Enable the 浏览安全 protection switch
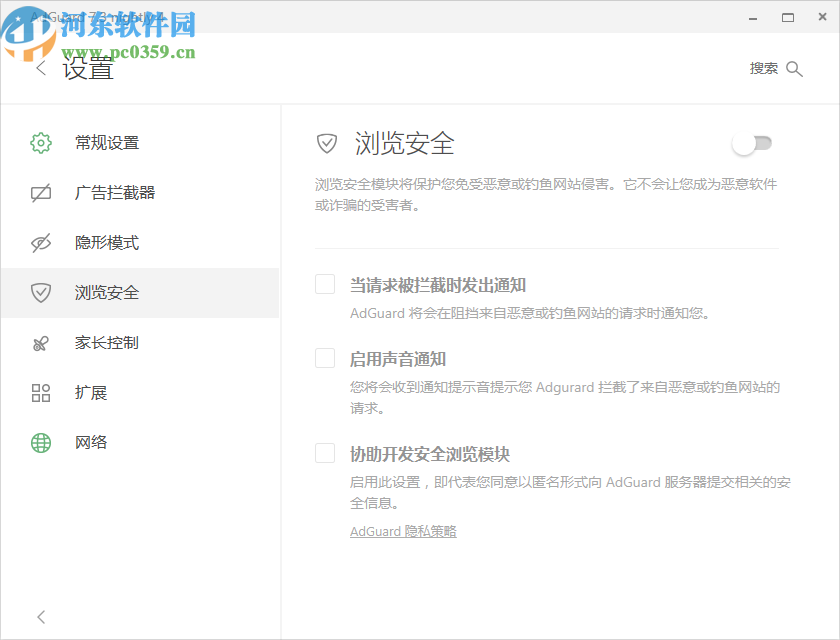Screen dimensions: 840x640 (x=753, y=144)
